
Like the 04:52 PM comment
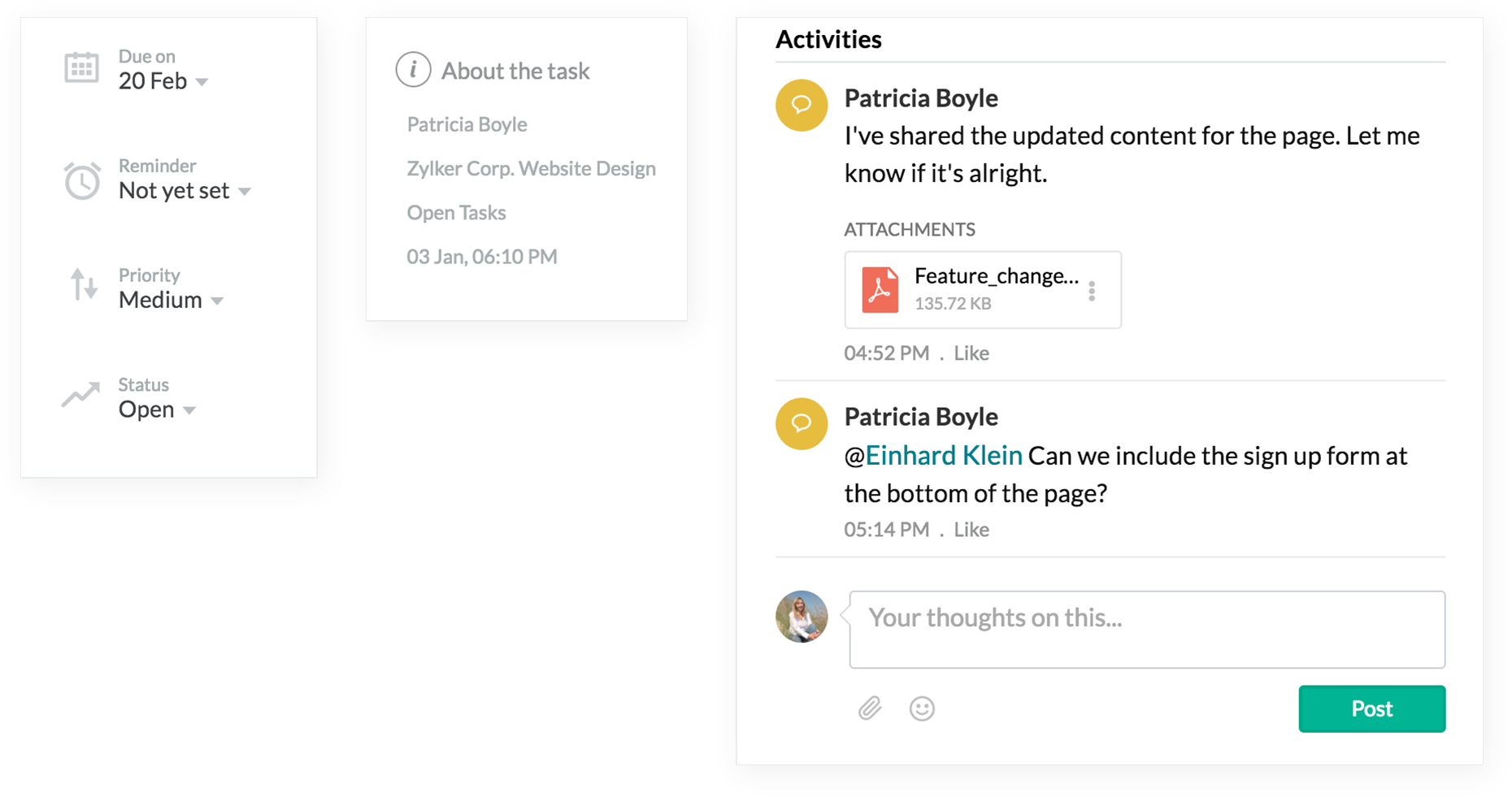[971, 353]
